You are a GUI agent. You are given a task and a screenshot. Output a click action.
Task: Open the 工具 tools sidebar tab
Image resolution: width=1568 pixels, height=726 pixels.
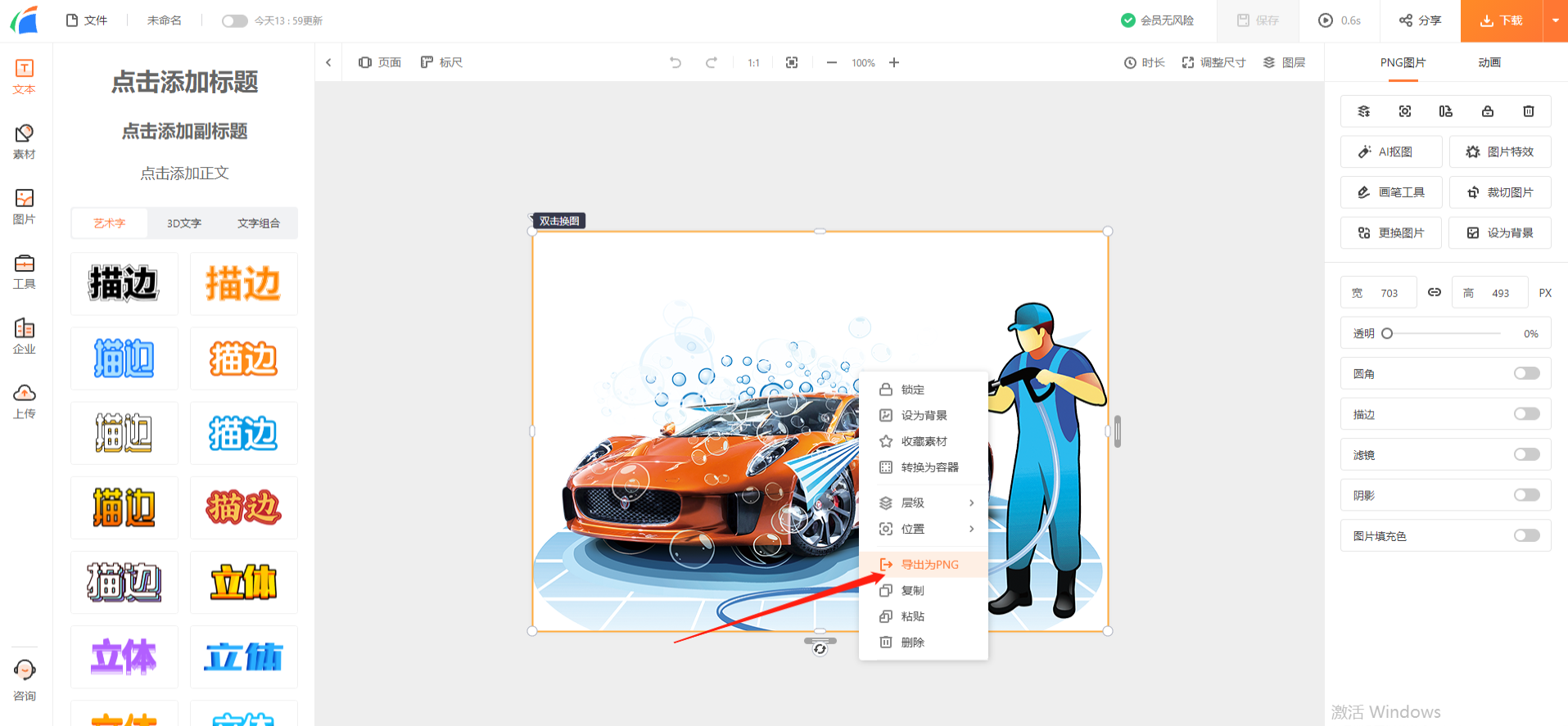click(25, 272)
